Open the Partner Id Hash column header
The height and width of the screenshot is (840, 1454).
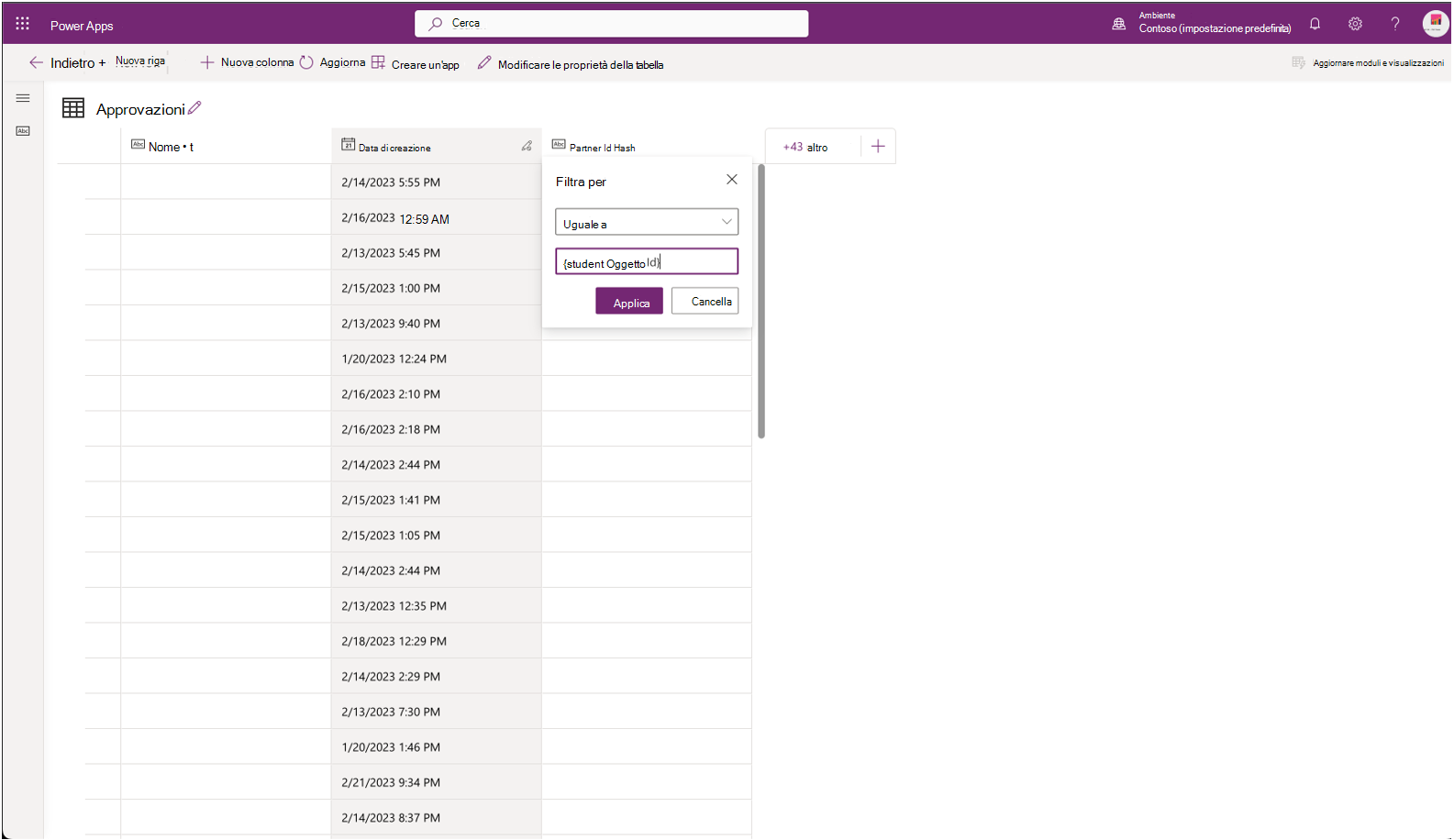(x=647, y=146)
